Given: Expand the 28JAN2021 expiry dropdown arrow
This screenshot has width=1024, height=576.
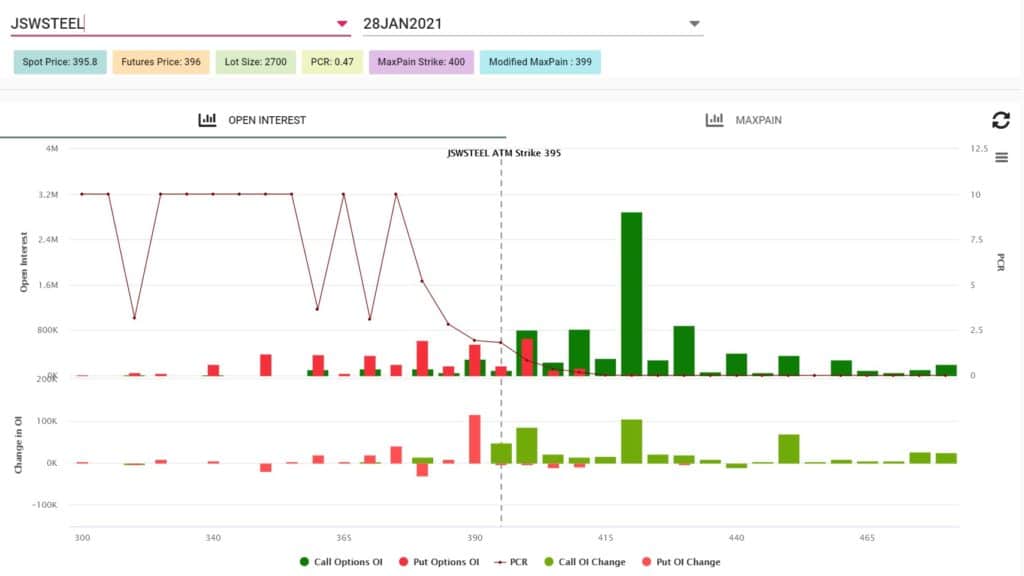Looking at the screenshot, I should point(694,24).
